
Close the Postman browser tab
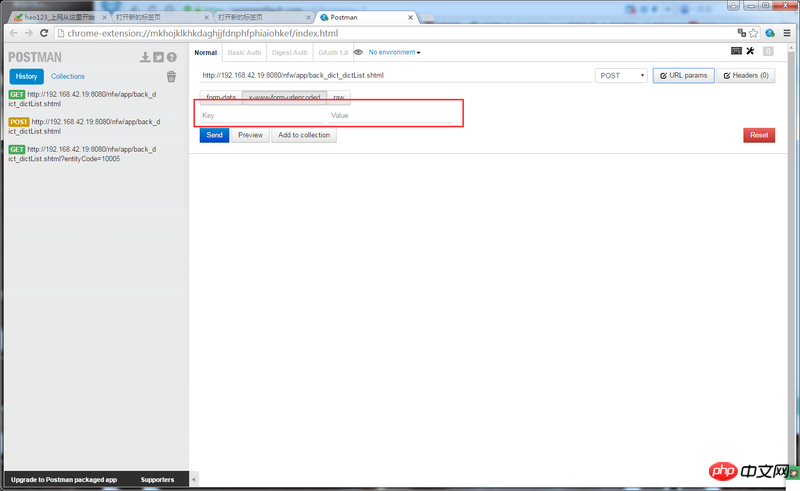pyautogui.click(x=410, y=17)
